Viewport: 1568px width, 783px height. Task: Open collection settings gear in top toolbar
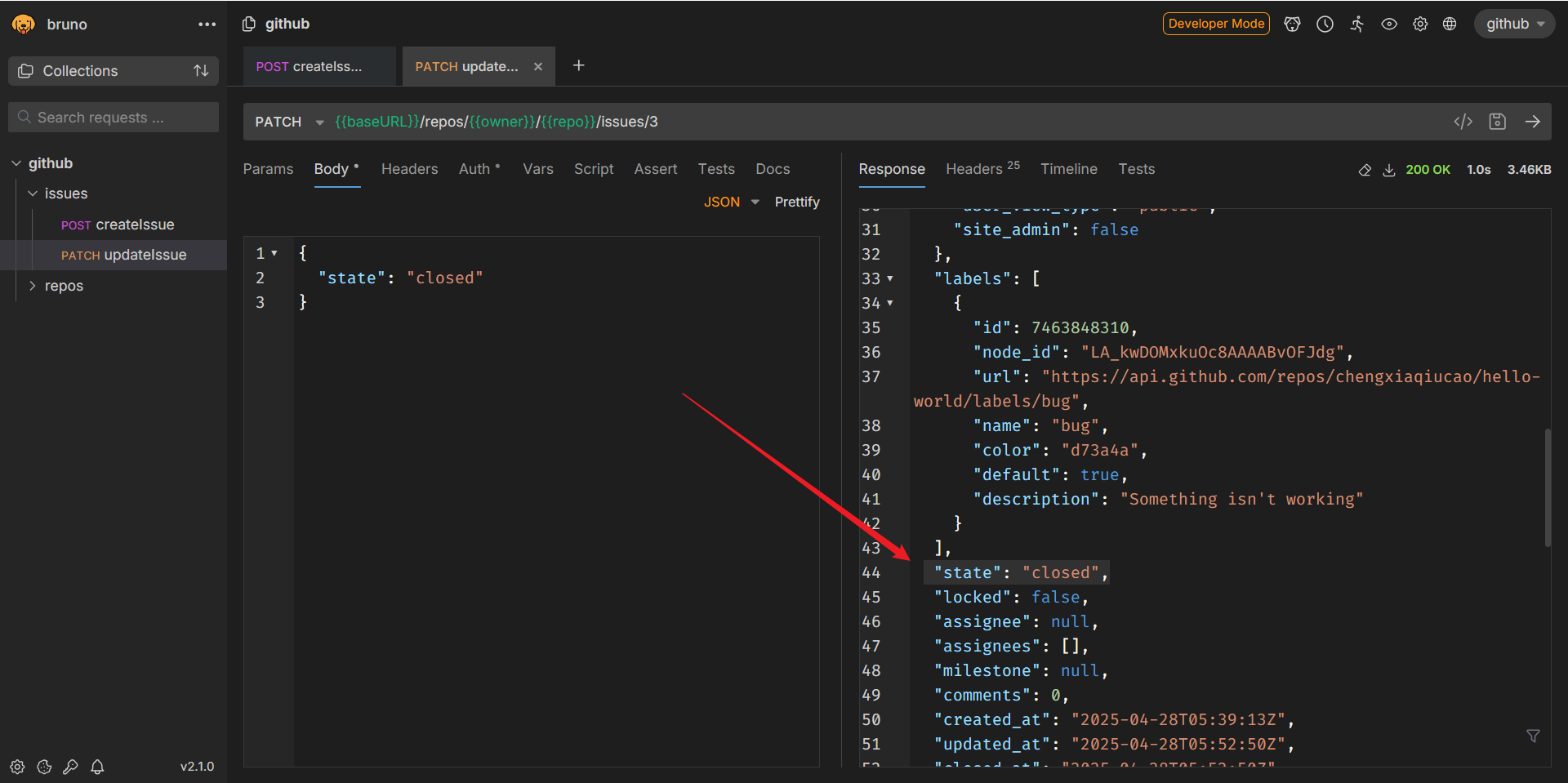[1420, 24]
